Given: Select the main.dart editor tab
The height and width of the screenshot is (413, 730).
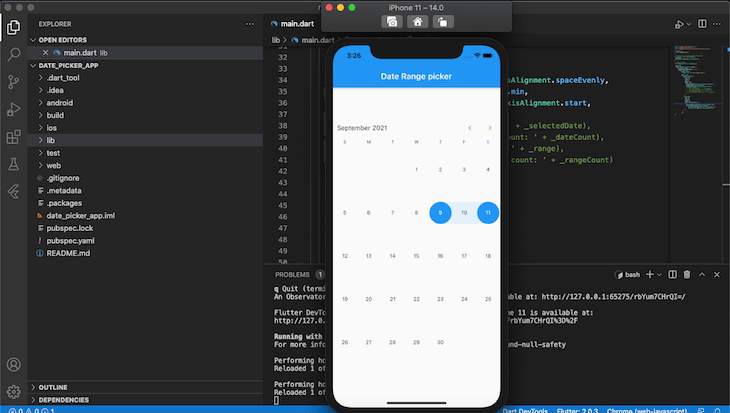Looking at the screenshot, I should click(x=299, y=22).
